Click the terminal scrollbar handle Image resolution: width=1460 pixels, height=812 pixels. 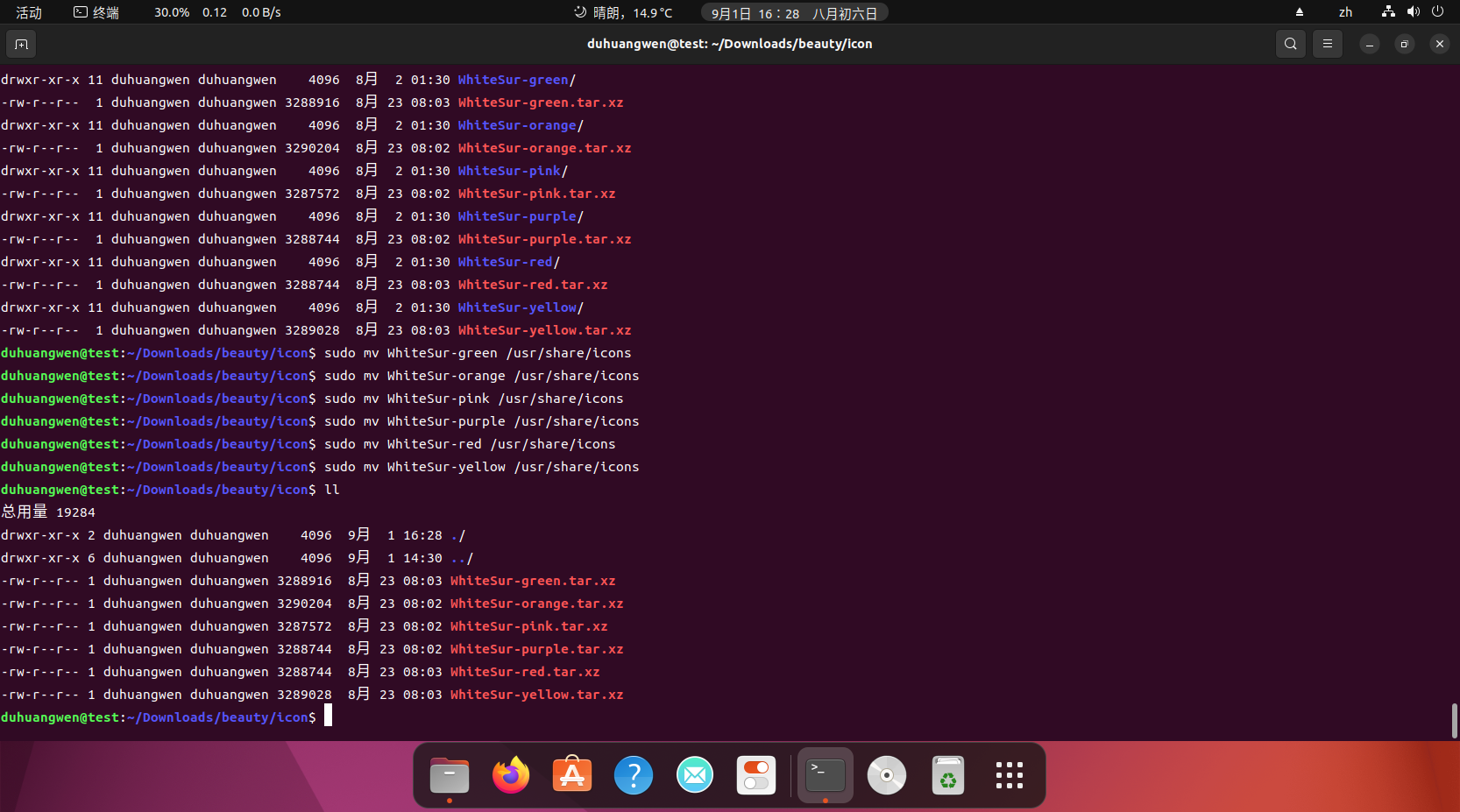tap(1454, 721)
